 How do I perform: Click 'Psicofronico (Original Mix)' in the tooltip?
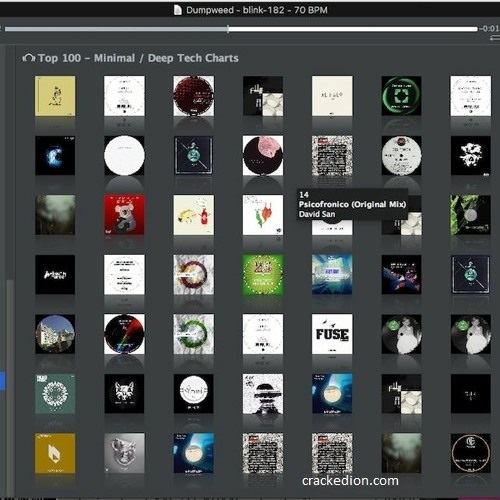352,204
